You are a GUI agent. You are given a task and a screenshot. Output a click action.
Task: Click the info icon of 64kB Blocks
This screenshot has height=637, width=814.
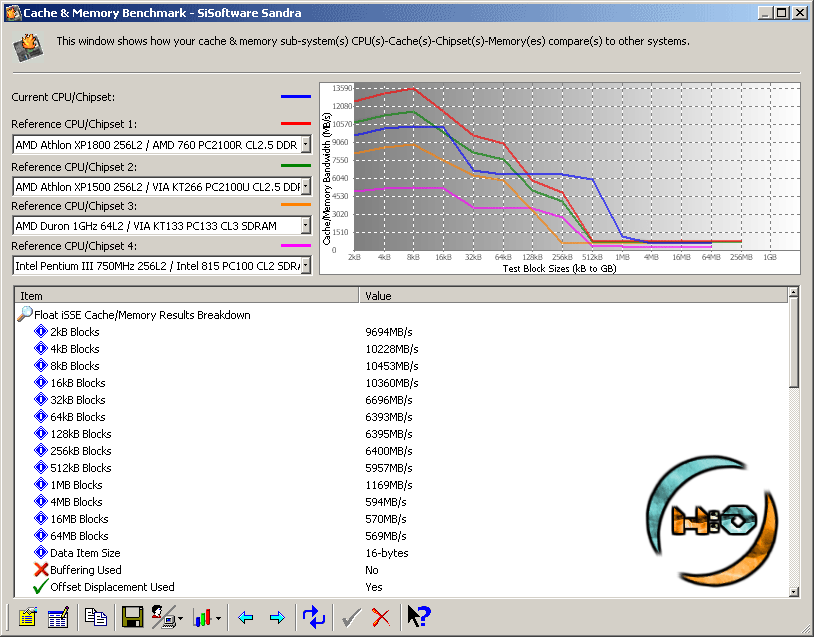40,416
